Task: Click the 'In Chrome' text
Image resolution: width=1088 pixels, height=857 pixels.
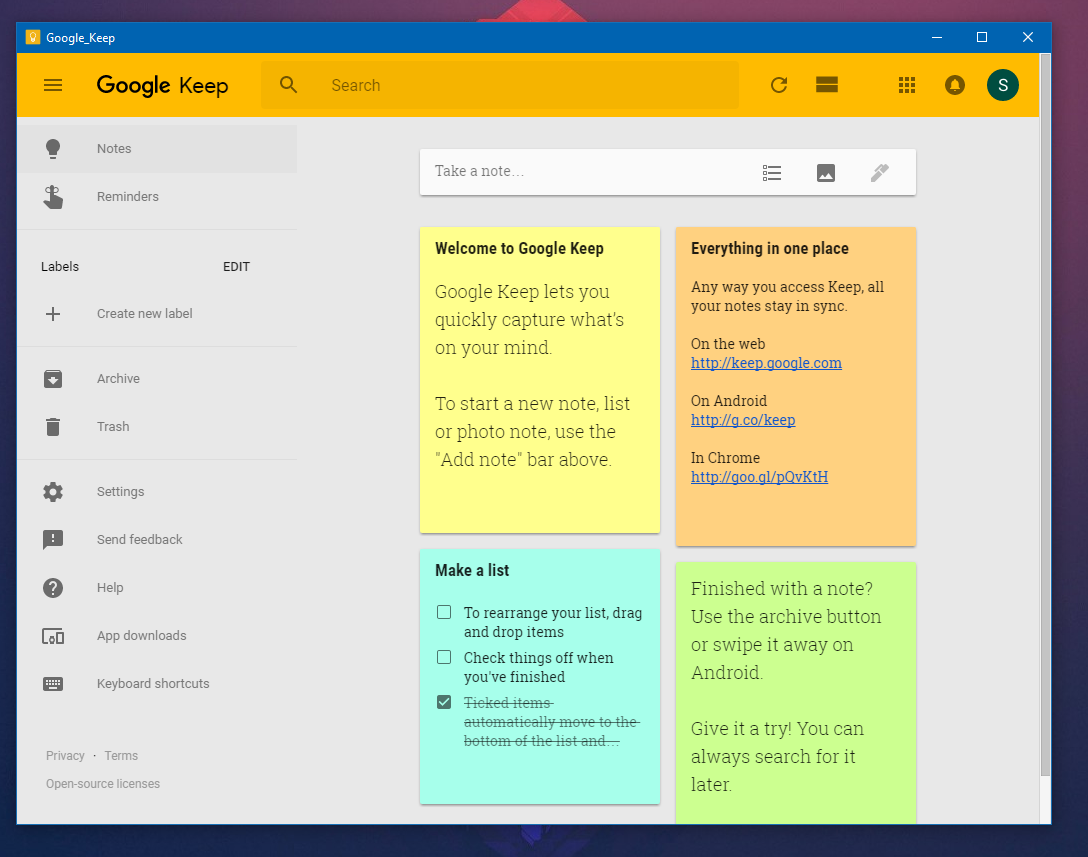Action: [725, 458]
